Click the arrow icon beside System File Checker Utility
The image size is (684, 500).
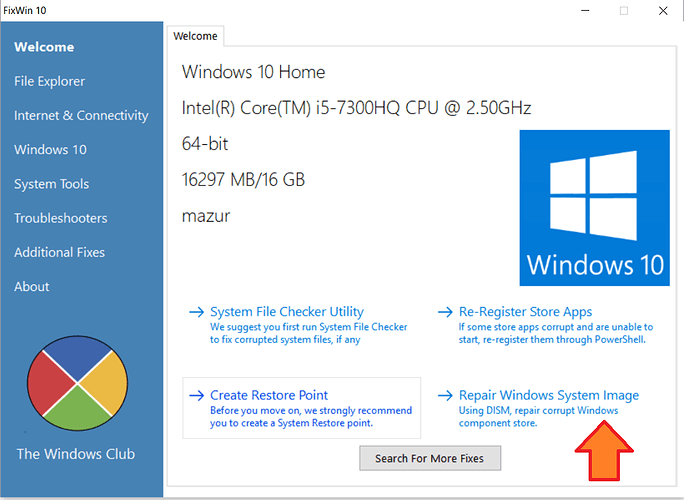[x=196, y=312]
